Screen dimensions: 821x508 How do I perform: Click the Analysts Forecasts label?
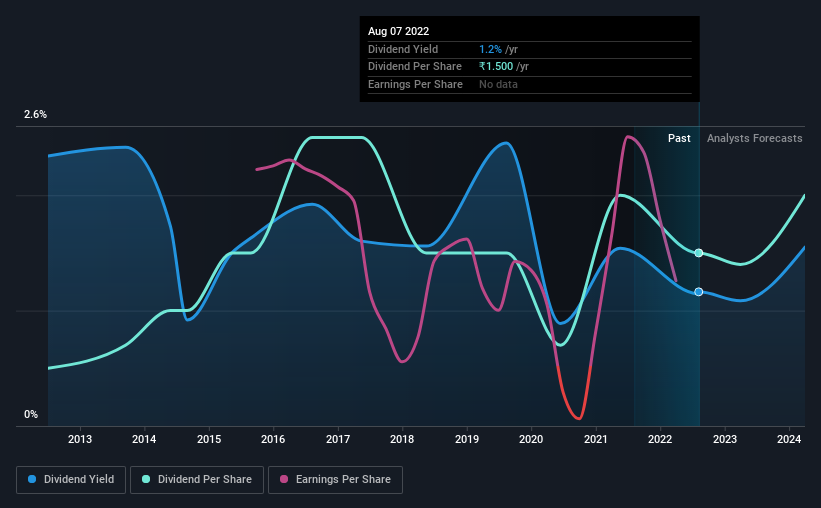[755, 138]
